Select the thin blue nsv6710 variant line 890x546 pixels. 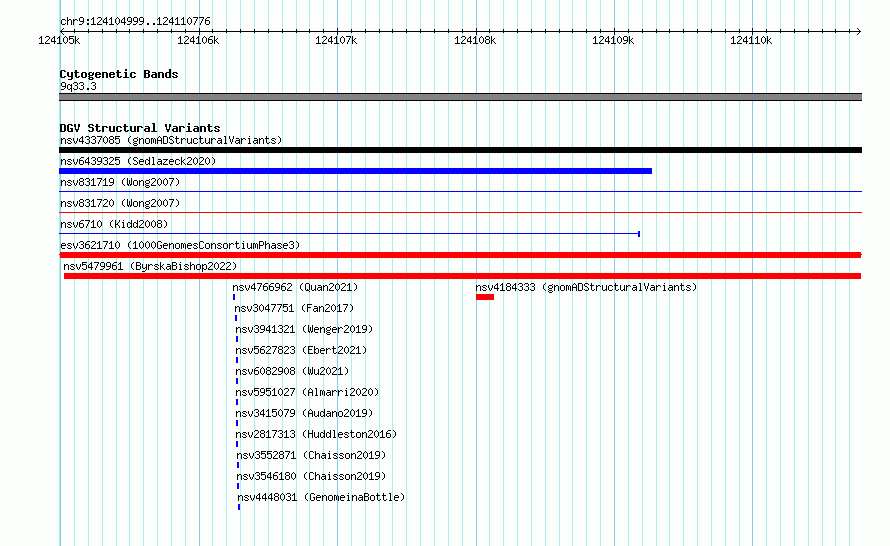point(350,234)
